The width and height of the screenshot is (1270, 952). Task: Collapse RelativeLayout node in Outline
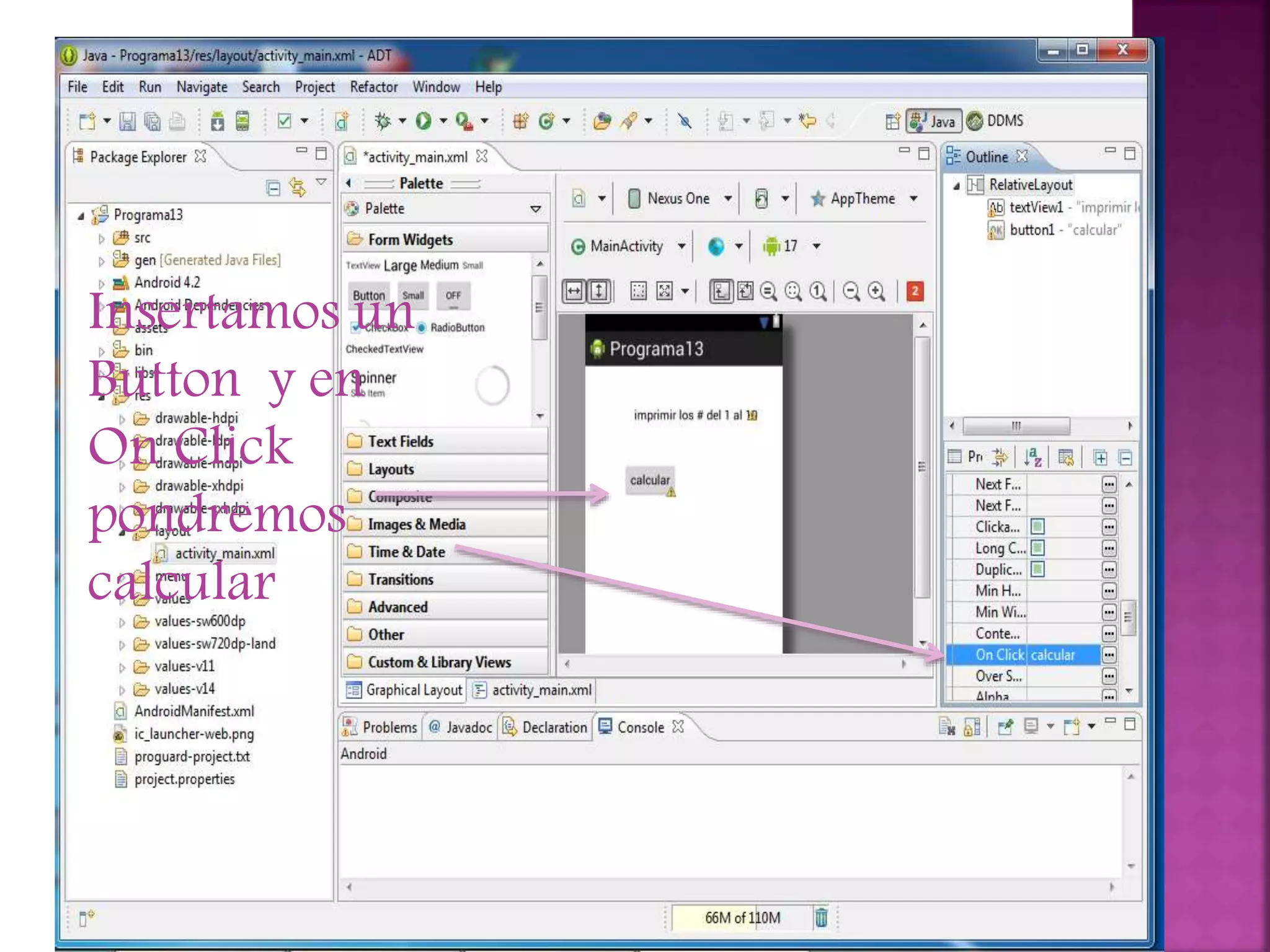click(956, 185)
